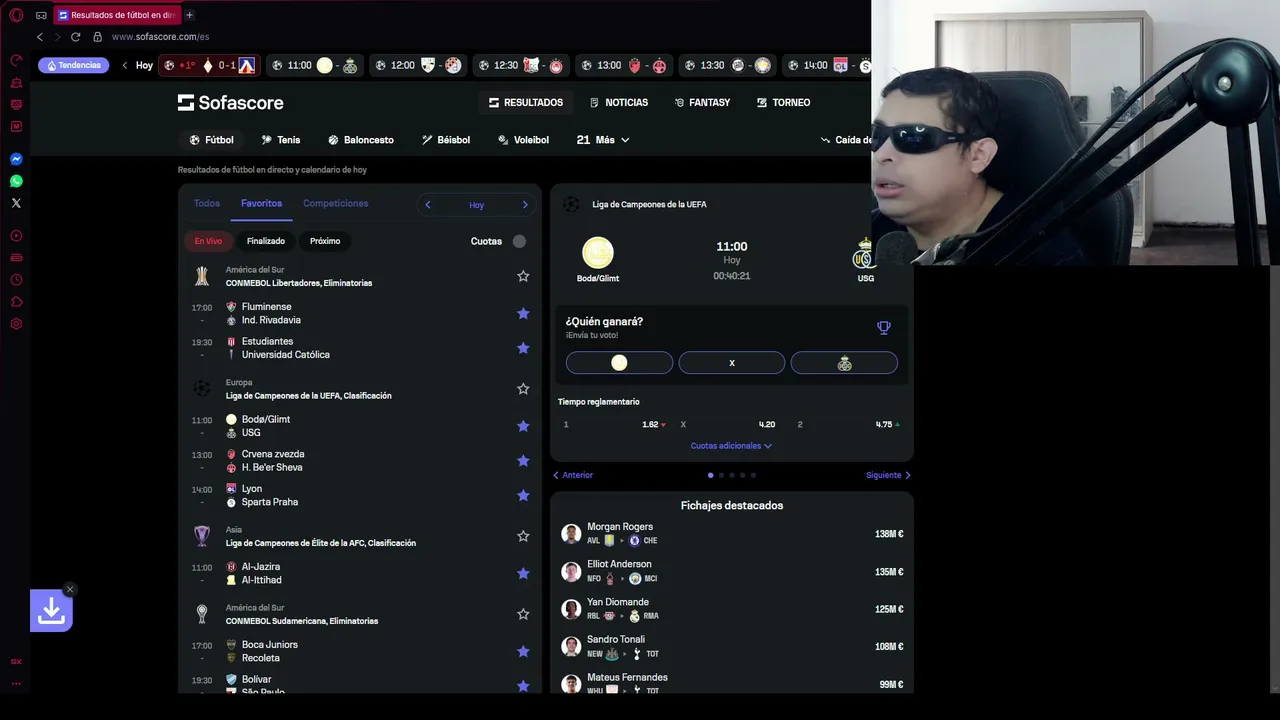Viewport: 1280px width, 720px height.
Task: Click the address bar URL field
Action: (x=160, y=37)
